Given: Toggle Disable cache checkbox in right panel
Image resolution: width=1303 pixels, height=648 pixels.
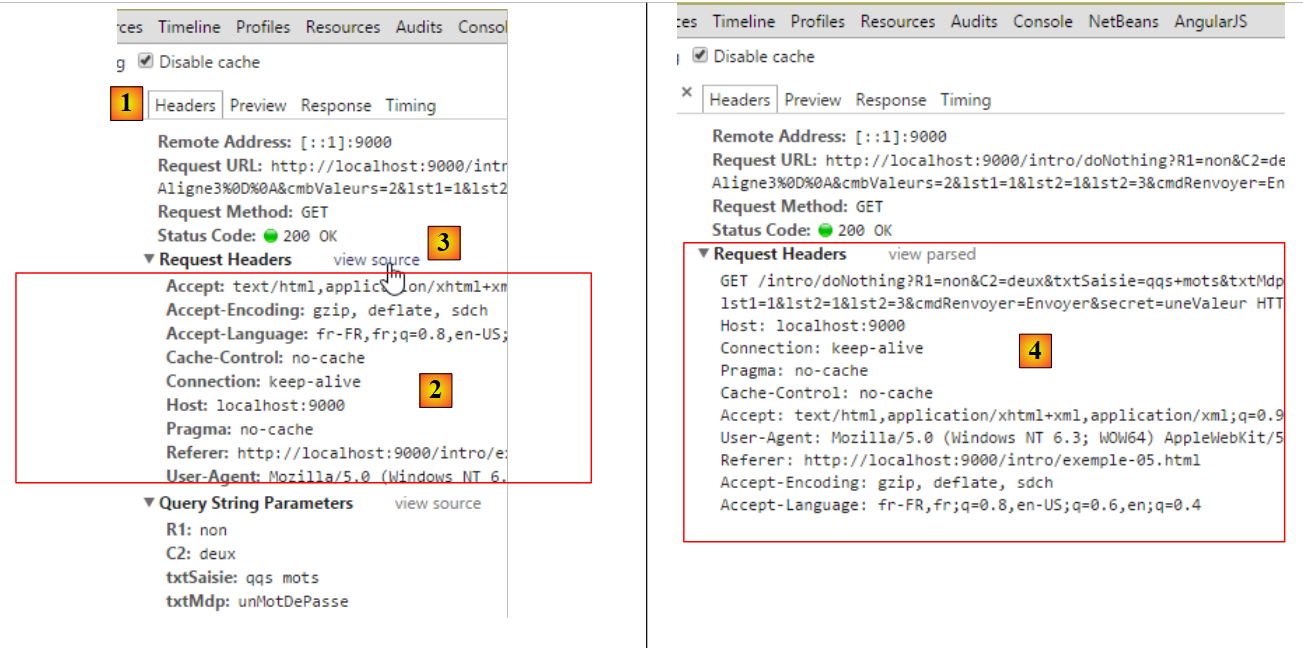Looking at the screenshot, I should [700, 56].
